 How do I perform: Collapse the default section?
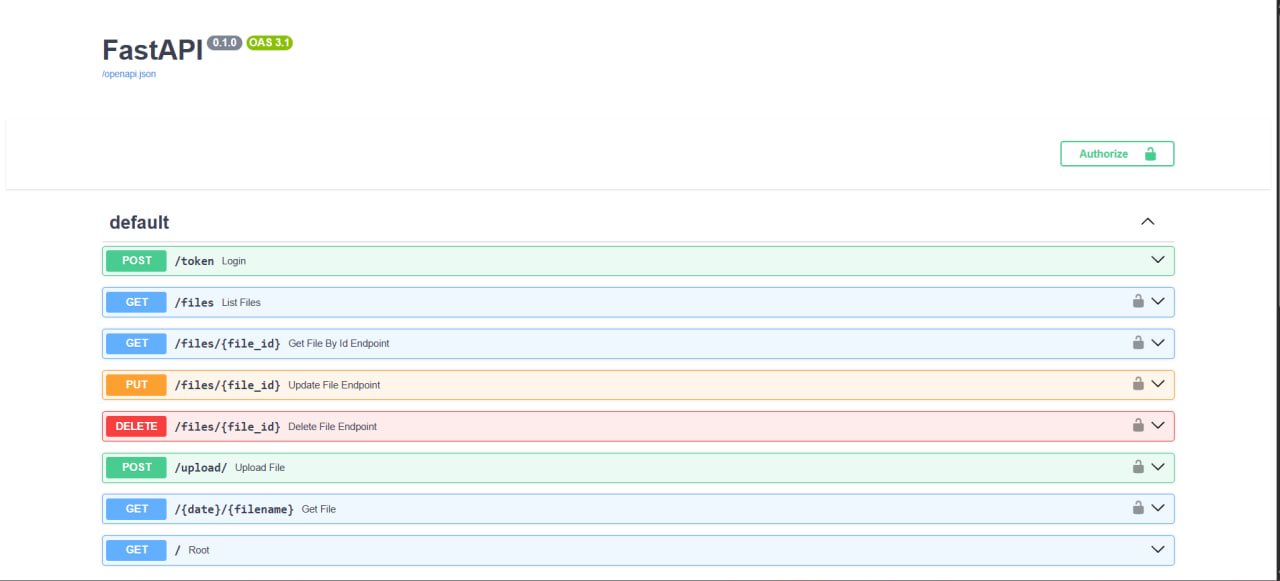tap(1147, 221)
